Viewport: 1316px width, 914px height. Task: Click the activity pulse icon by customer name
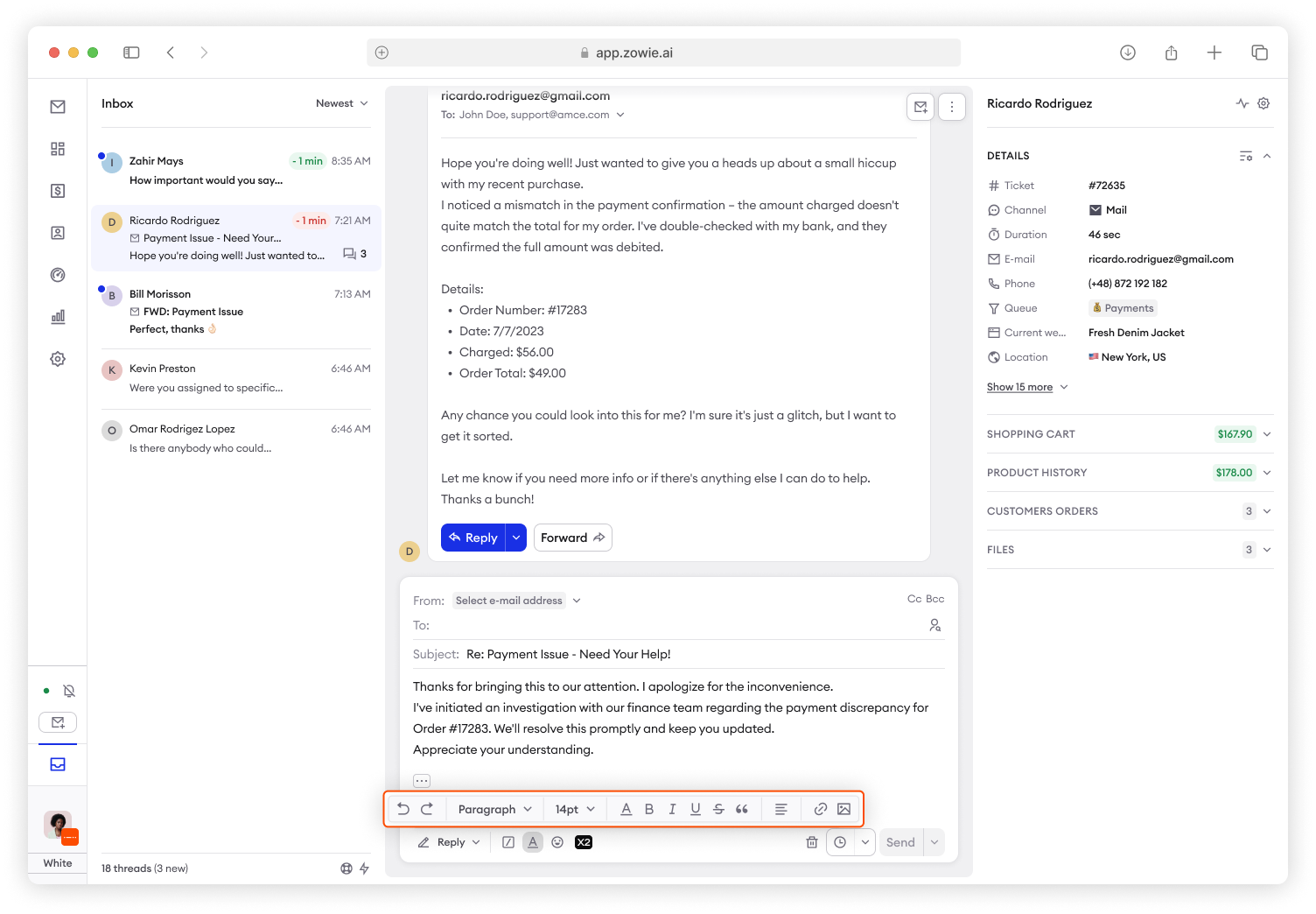[x=1242, y=103]
